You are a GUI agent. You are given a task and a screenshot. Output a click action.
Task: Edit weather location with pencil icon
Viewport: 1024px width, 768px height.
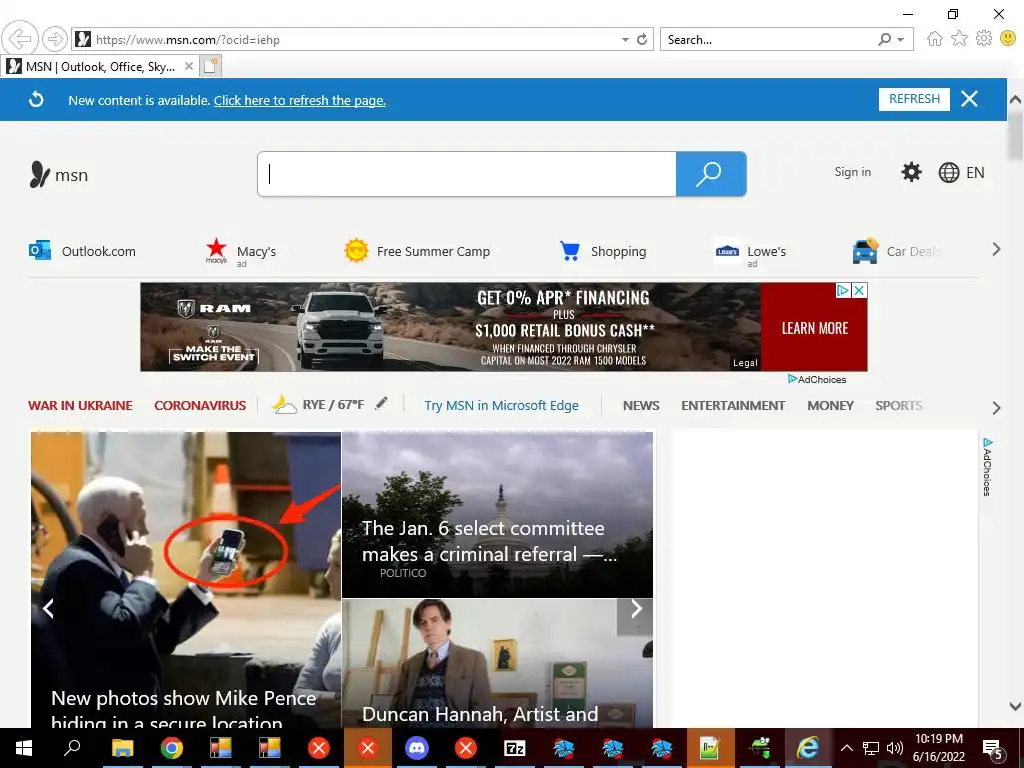pos(381,404)
